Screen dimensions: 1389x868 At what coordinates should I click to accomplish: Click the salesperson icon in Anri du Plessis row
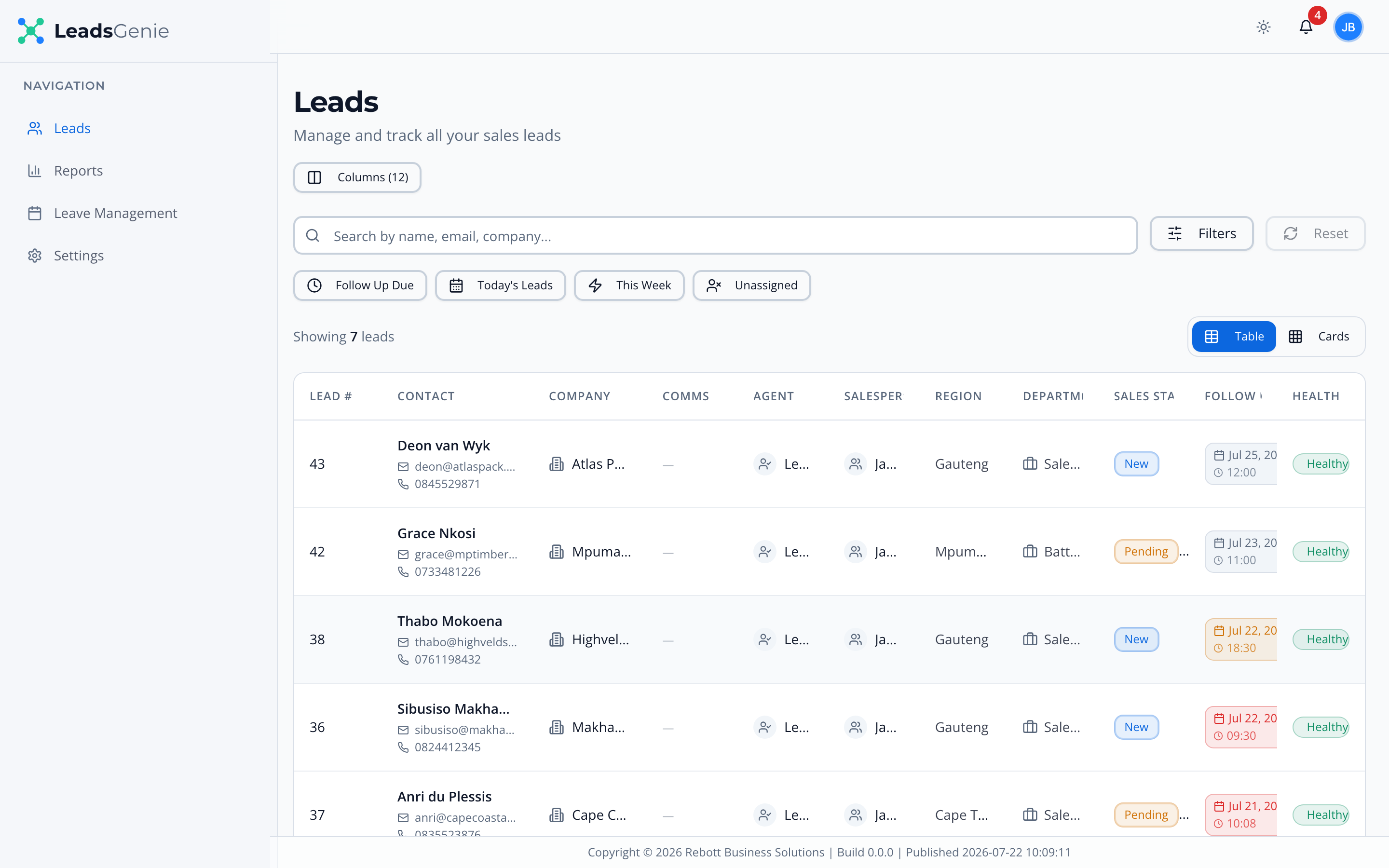click(855, 815)
